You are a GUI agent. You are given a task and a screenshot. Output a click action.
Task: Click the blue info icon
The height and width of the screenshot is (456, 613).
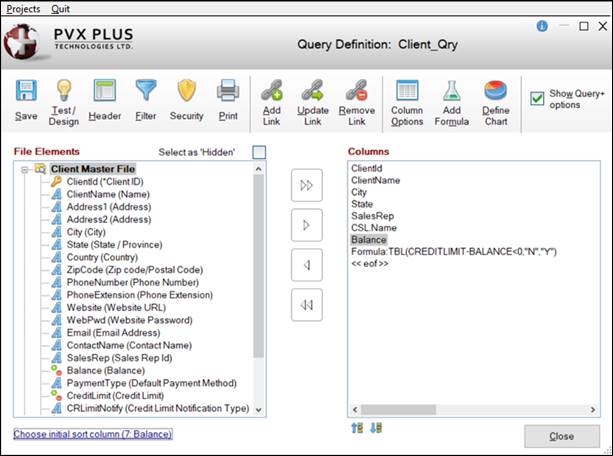(x=542, y=26)
